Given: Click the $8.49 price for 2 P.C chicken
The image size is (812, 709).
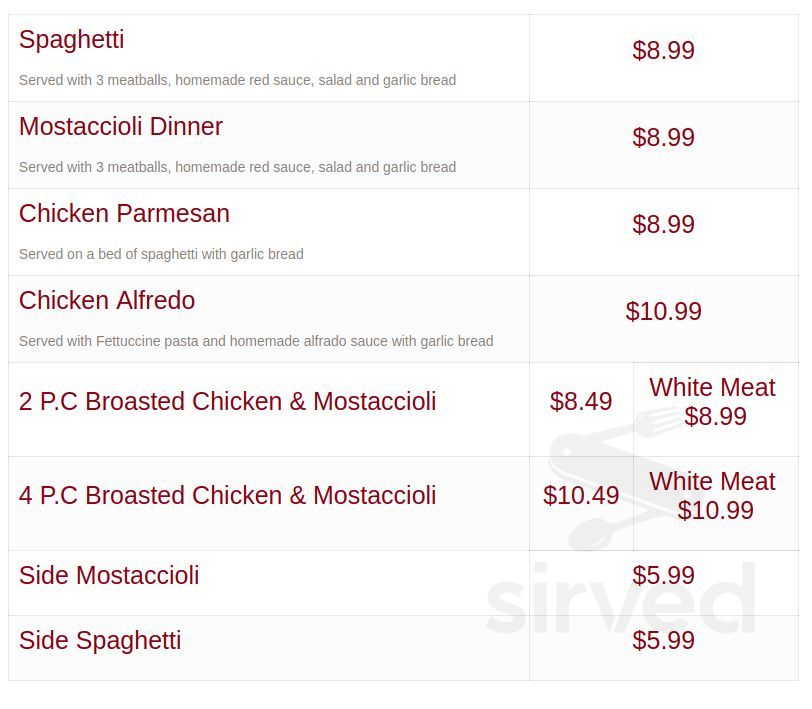Looking at the screenshot, I should click(x=581, y=401).
